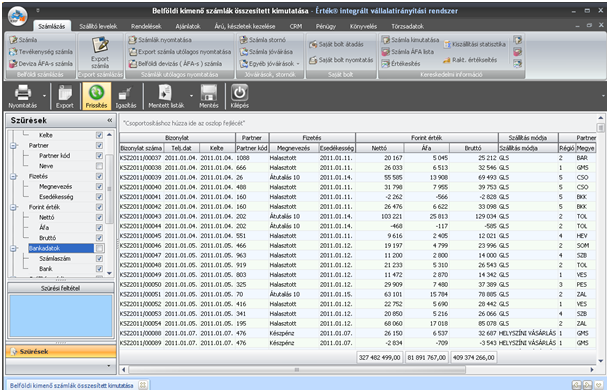
Task: Open Számla kimutatása report
Action: pos(410,40)
